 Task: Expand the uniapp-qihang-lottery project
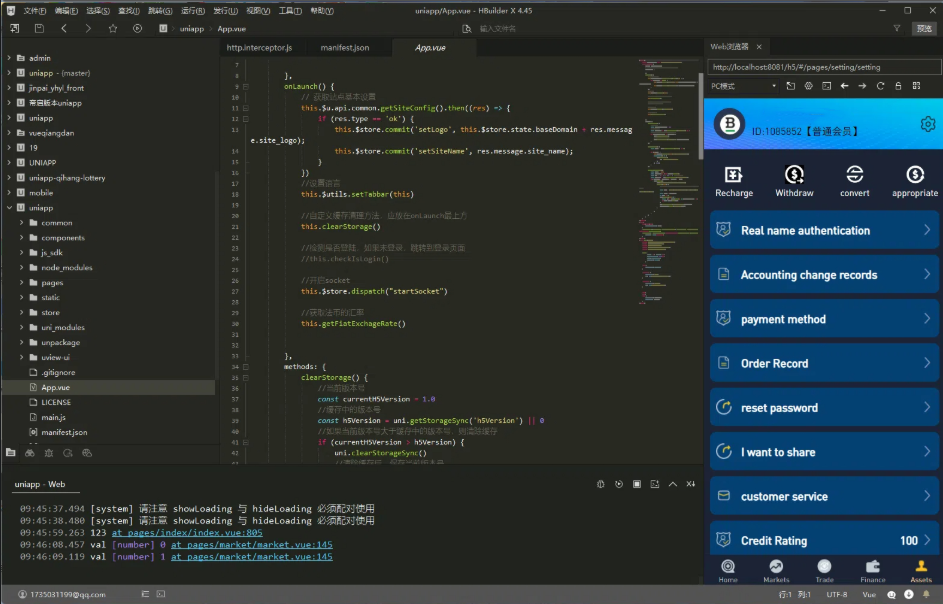[9, 177]
